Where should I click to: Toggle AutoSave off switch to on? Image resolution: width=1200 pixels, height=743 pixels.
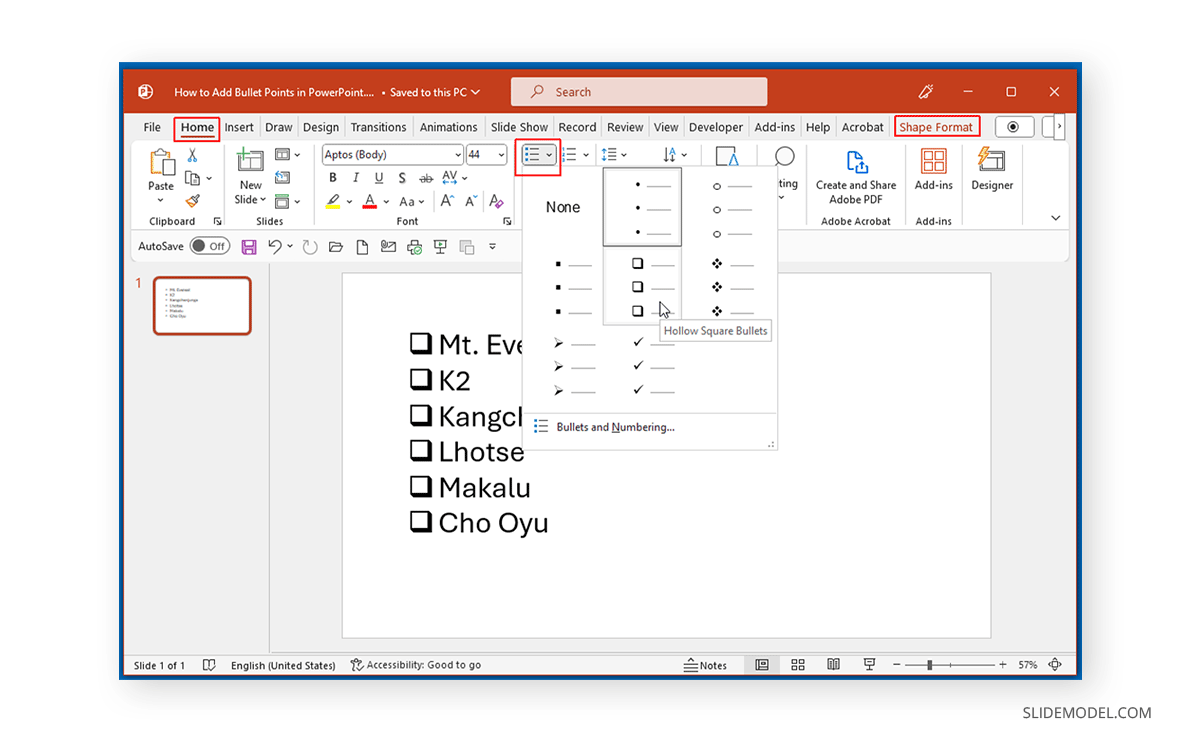210,245
